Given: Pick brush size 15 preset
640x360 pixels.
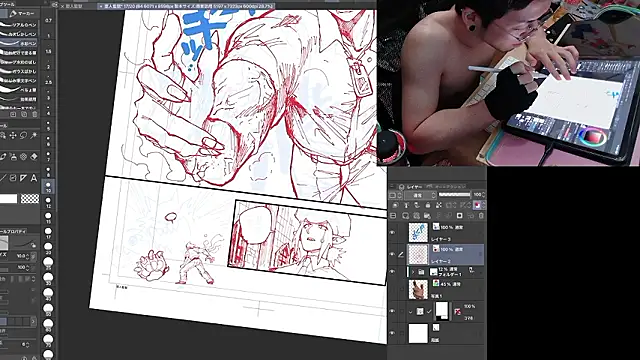Looking at the screenshot, I should tap(48, 217).
